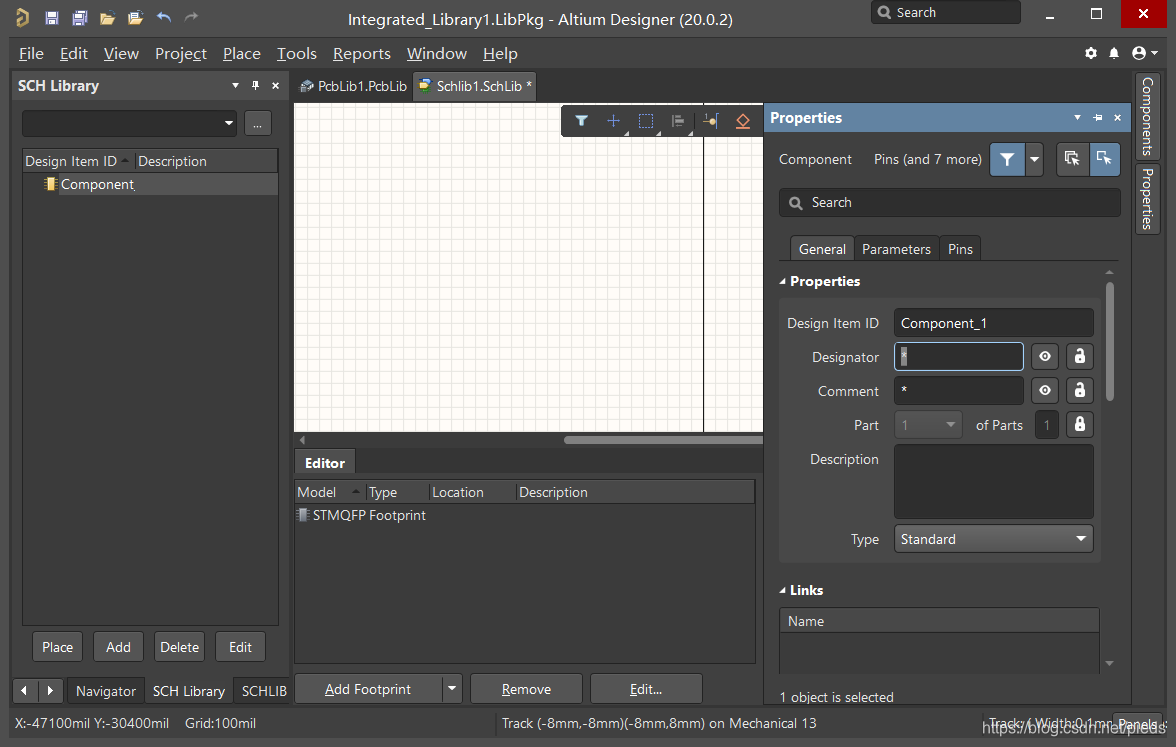Click the Place Pin tool icon
Image resolution: width=1176 pixels, height=747 pixels.
click(711, 121)
